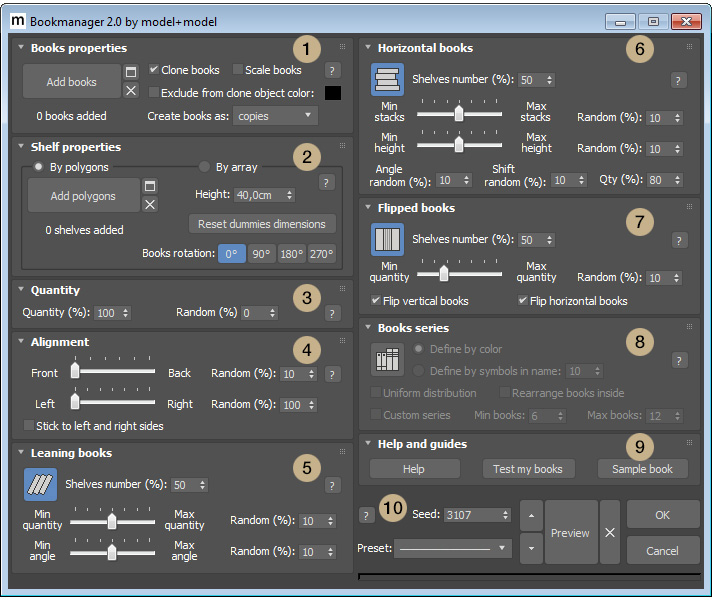Clear added shelves with X icon
This screenshot has height=600, width=712.
[150, 204]
